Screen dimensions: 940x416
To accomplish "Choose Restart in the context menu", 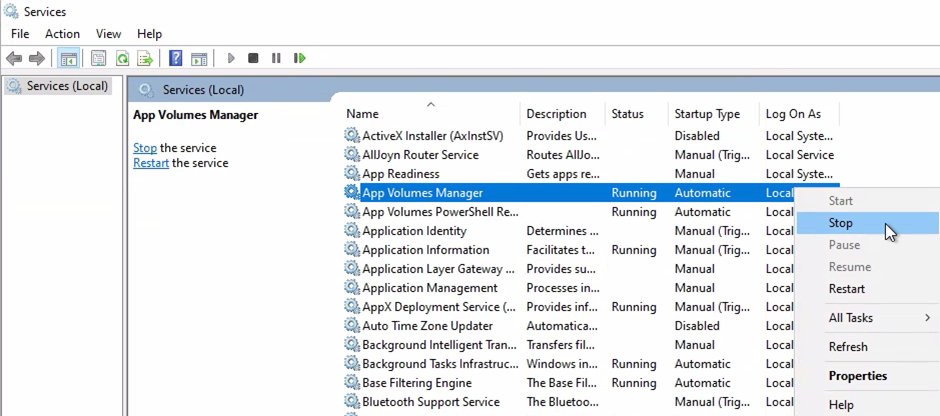I will 846,289.
